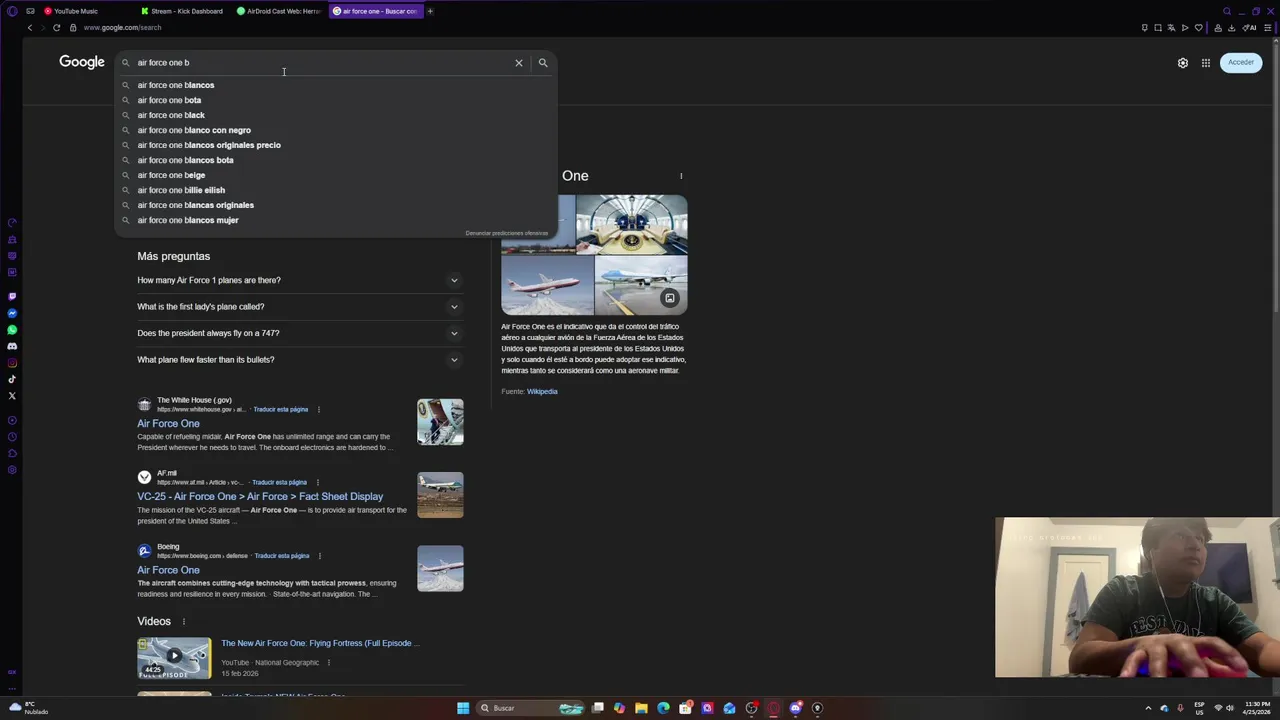Open the browser AI assistant icon

(x=1250, y=28)
